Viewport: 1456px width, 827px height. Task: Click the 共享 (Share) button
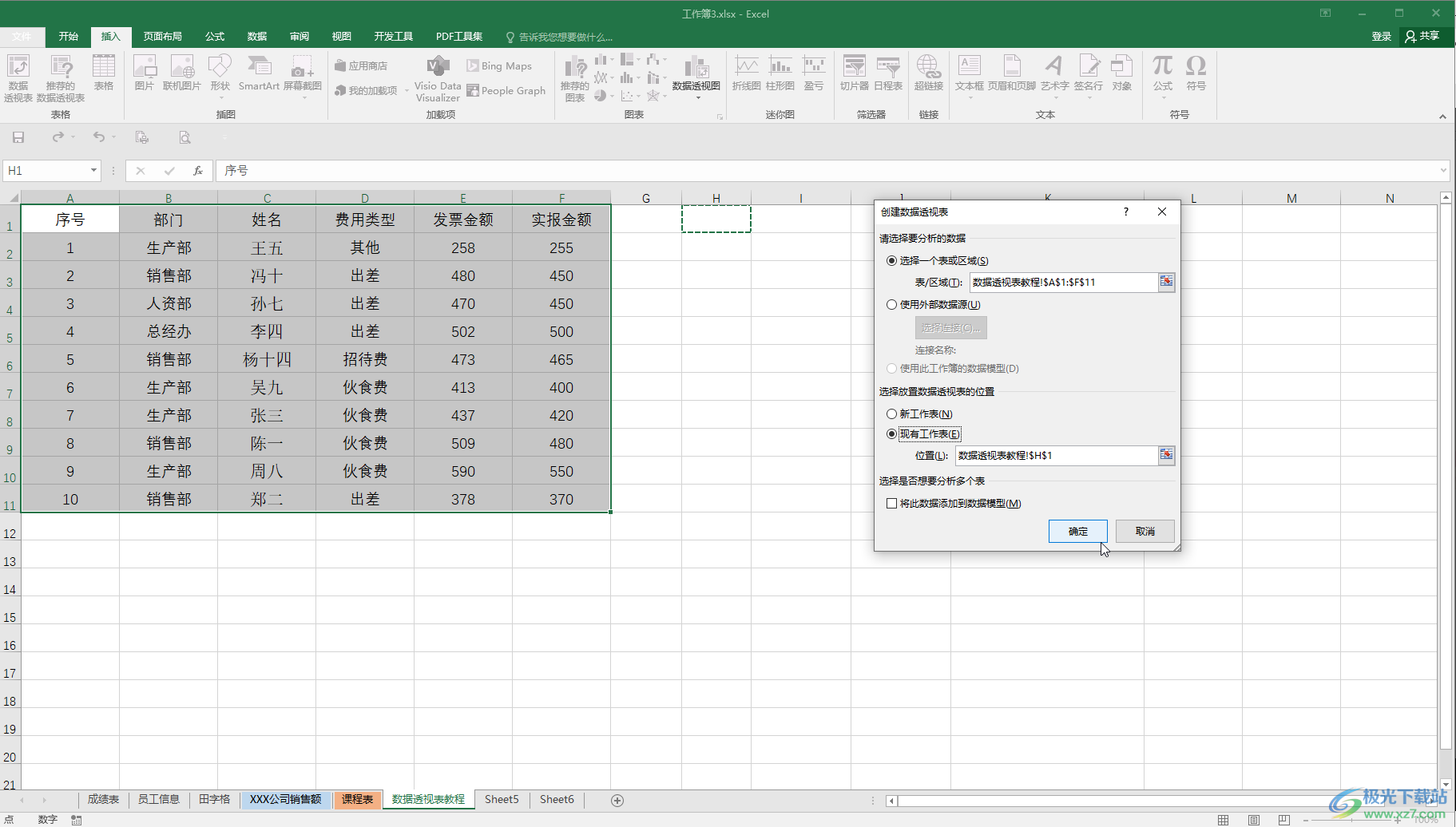click(x=1422, y=36)
